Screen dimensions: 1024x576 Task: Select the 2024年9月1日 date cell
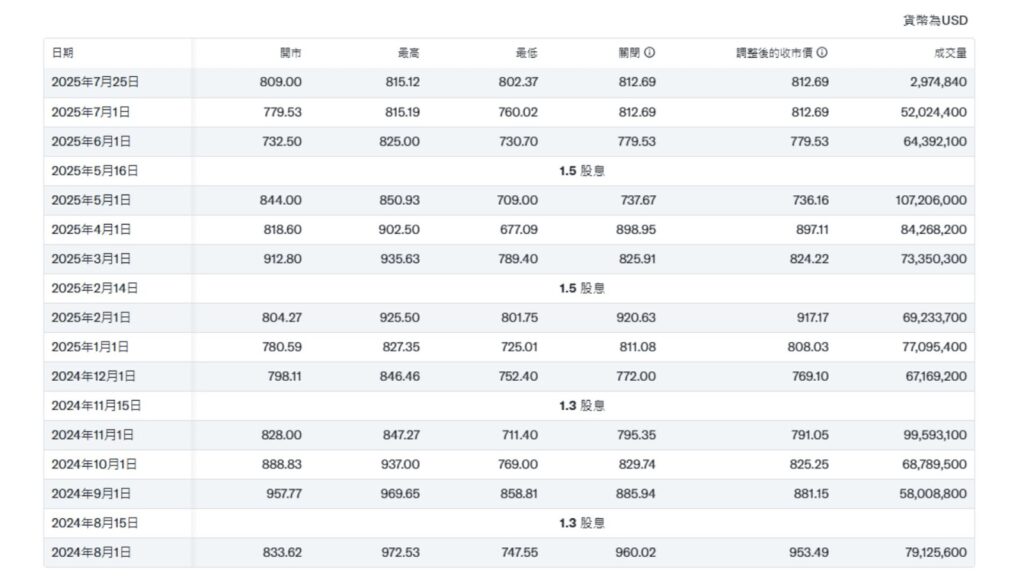click(x=91, y=494)
